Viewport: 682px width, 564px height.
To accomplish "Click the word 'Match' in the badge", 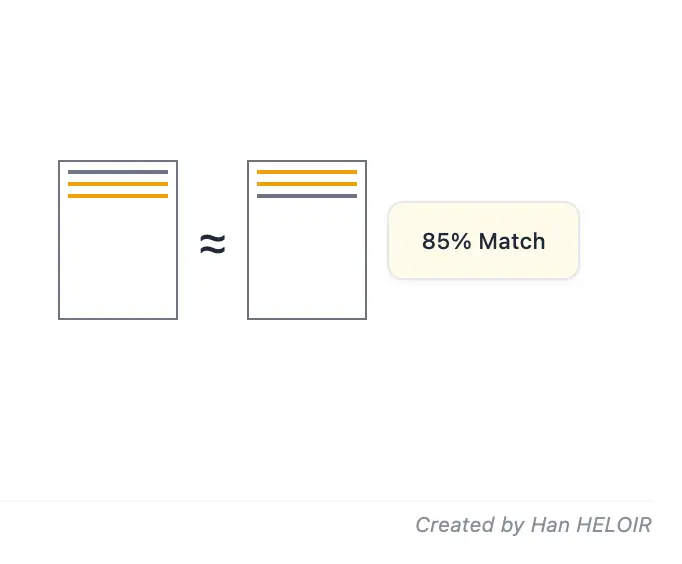I will (x=512, y=241).
